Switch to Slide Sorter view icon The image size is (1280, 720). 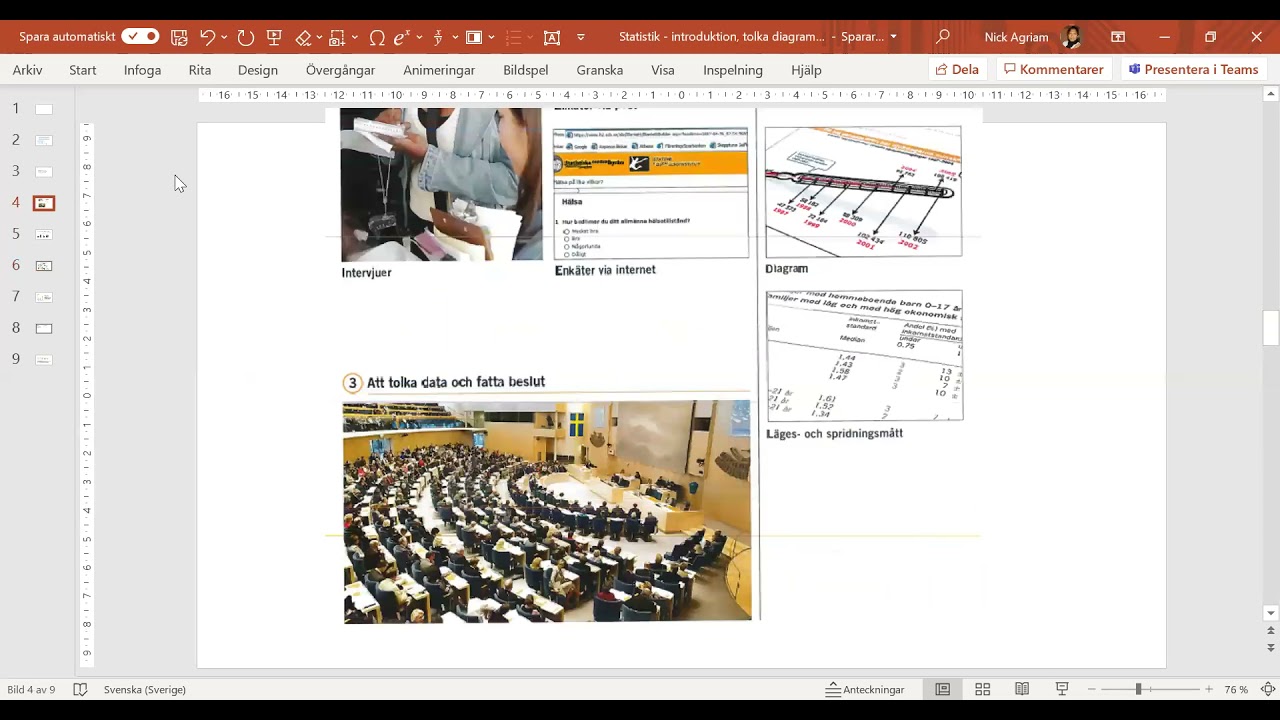coord(983,690)
